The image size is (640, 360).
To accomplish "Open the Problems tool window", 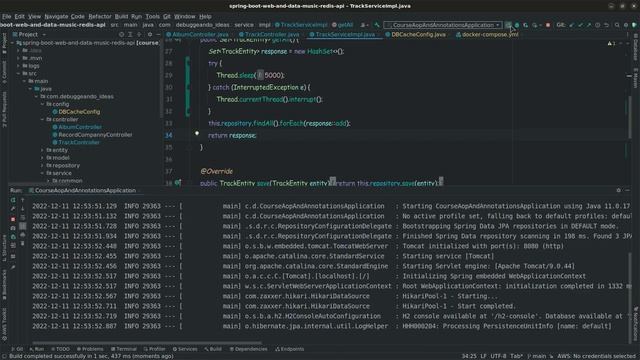I will point(90,349).
